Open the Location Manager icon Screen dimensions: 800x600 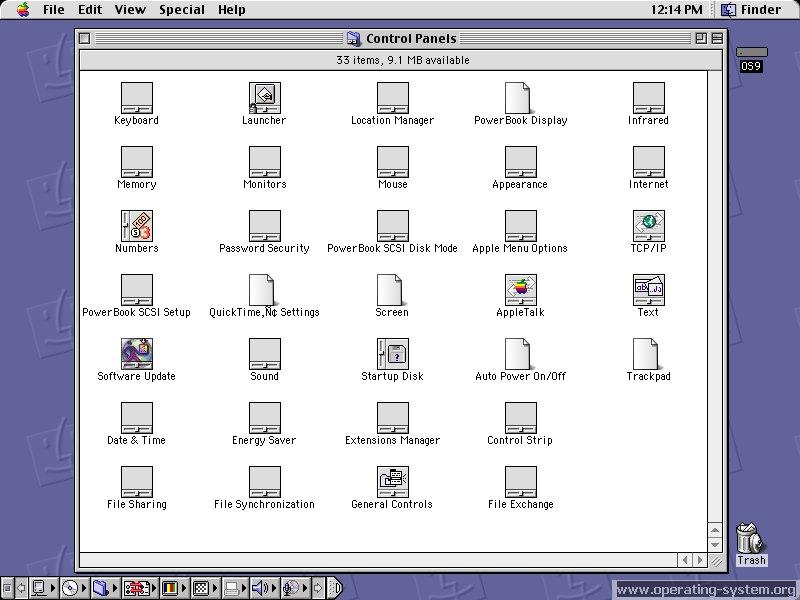click(x=392, y=98)
